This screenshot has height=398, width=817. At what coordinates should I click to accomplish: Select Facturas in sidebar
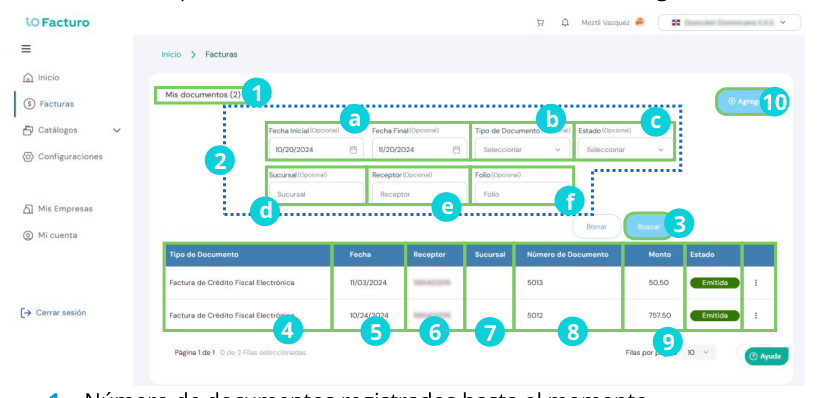click(x=57, y=104)
